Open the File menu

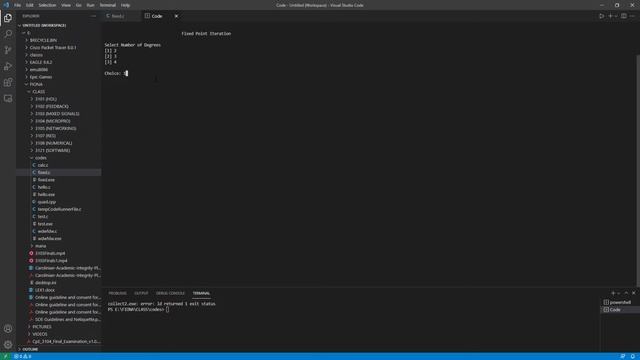18,5
